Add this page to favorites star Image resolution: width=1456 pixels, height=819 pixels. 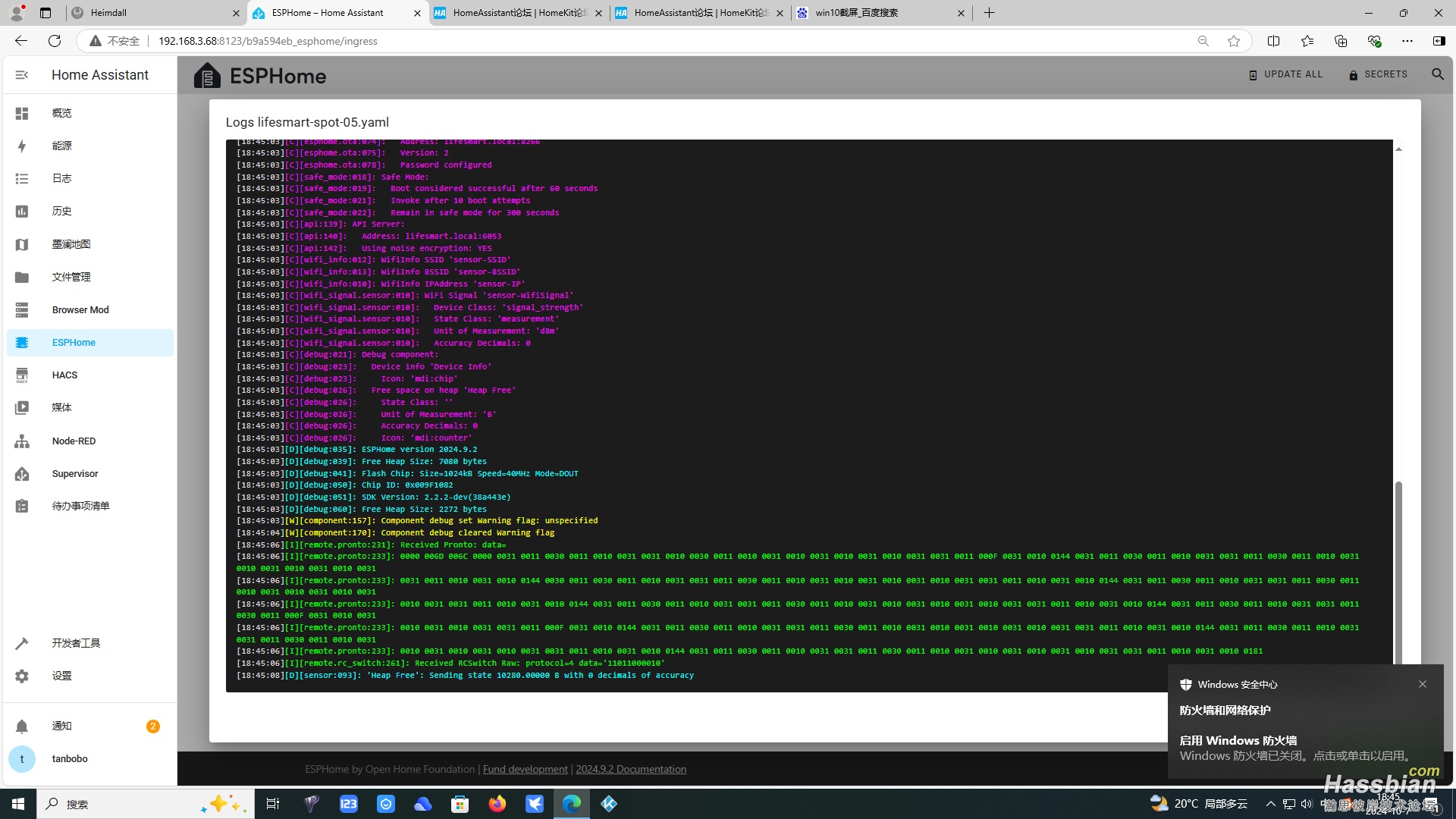(x=1234, y=41)
